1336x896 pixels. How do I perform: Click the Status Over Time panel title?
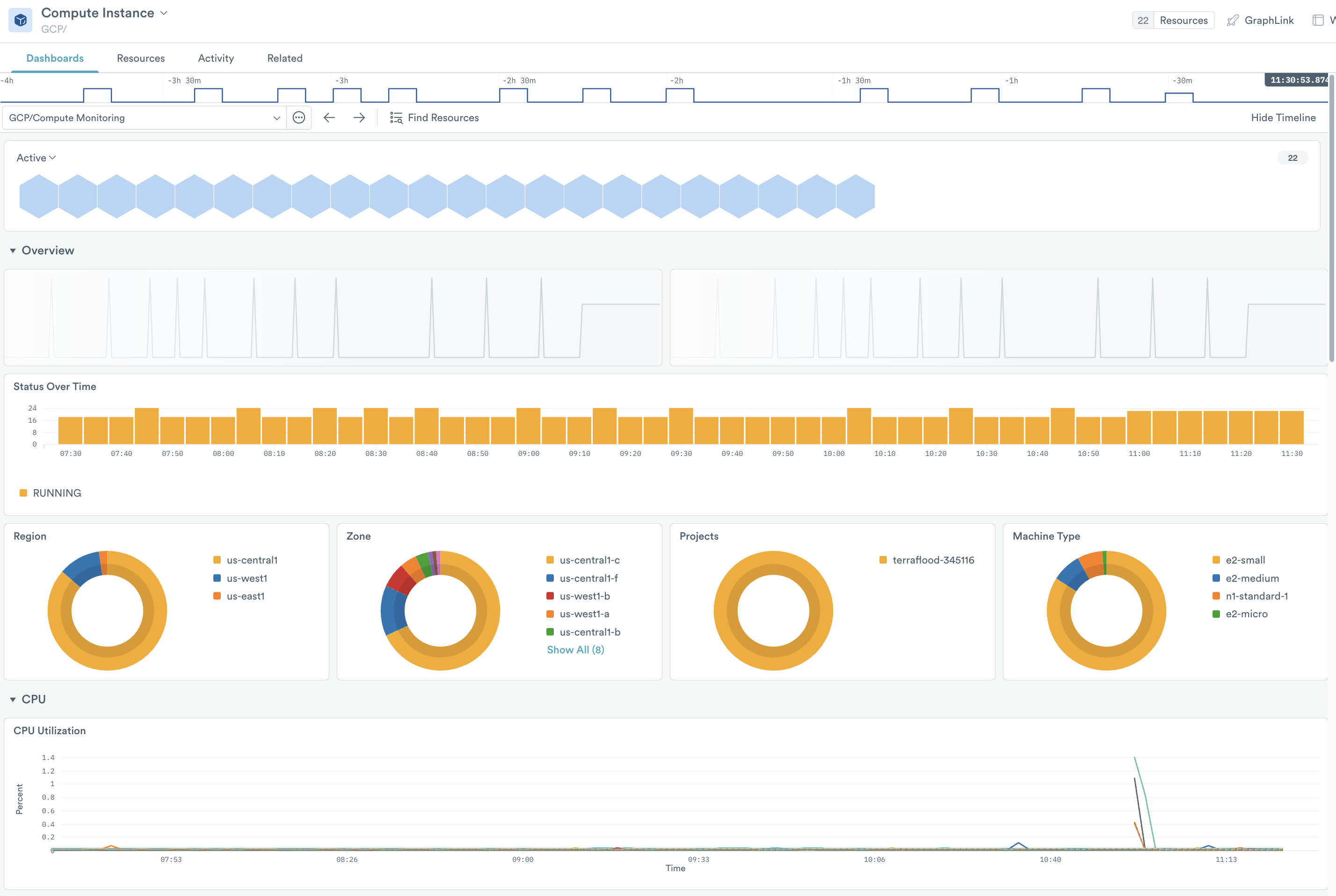pos(55,387)
